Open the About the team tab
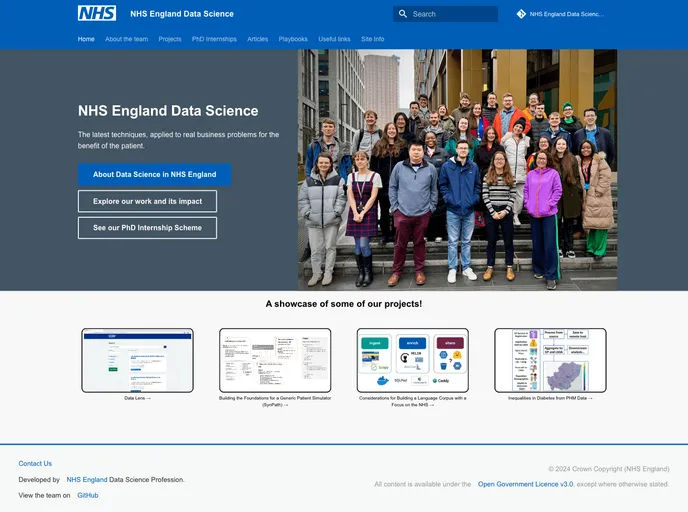 [126, 39]
